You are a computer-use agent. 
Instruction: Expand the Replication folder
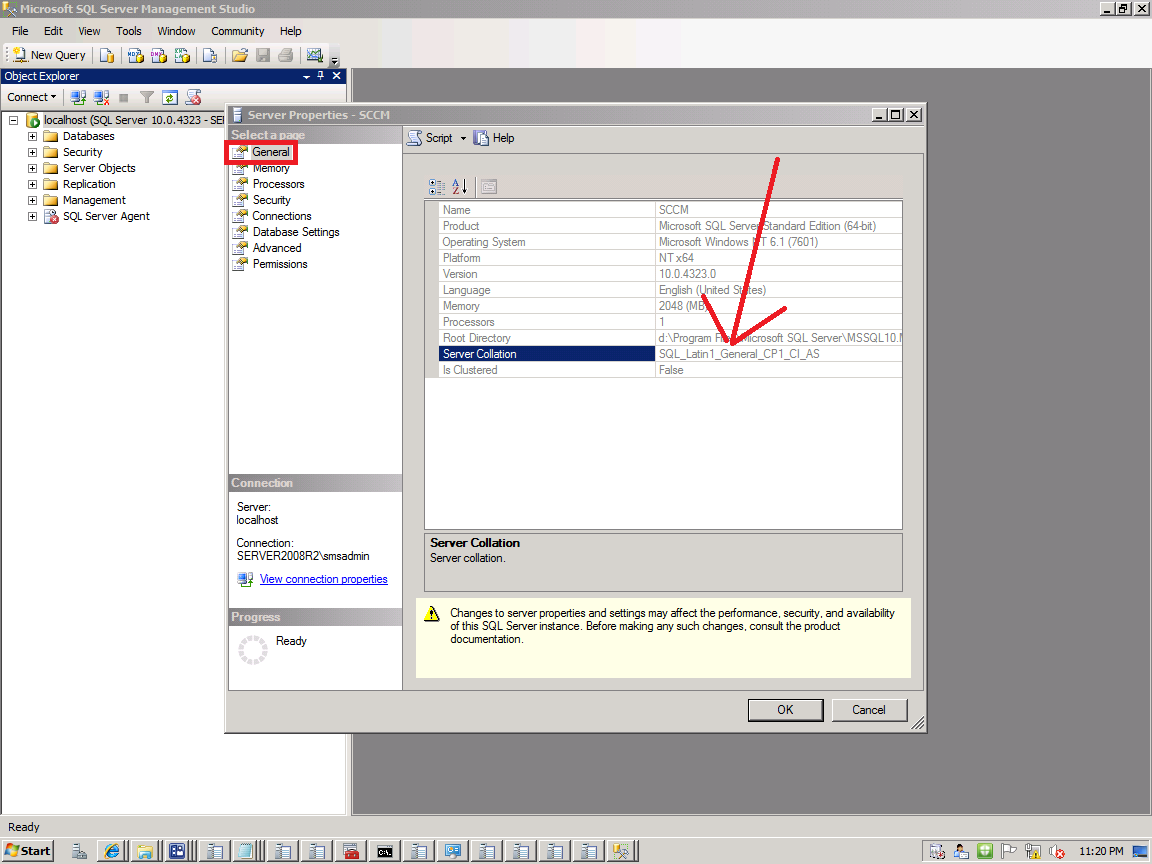(32, 184)
